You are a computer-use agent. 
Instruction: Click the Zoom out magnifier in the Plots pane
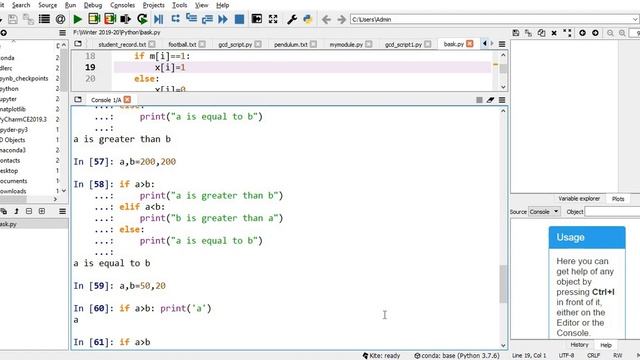coord(610,33)
